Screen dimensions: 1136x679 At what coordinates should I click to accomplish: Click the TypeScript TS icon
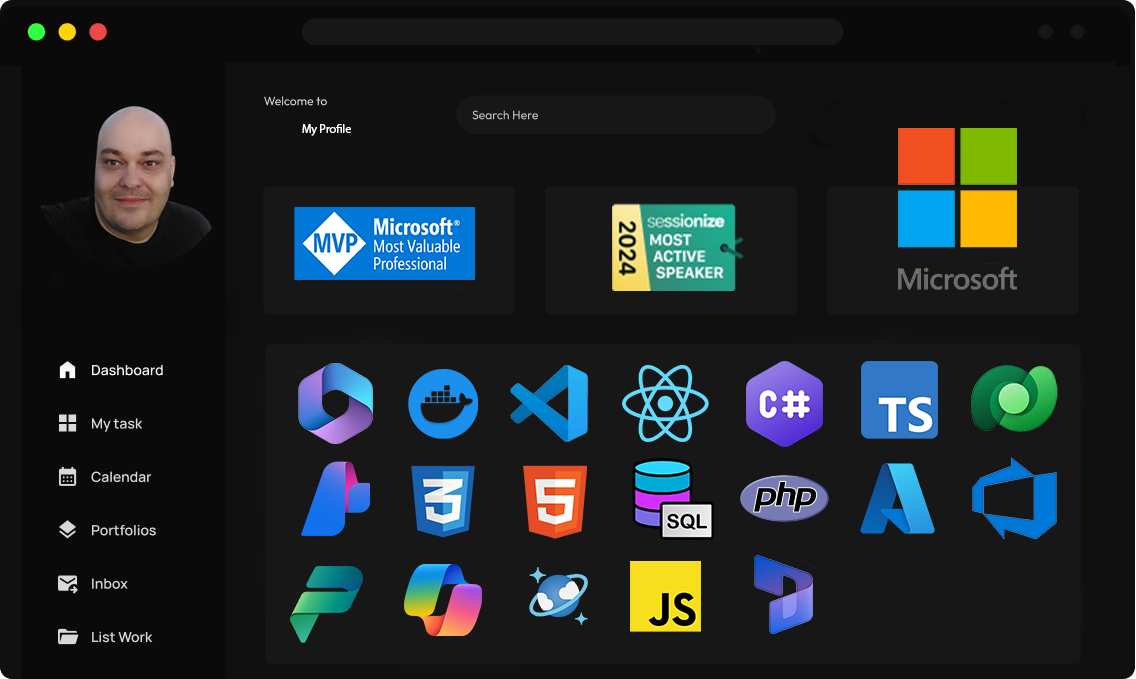pos(899,400)
